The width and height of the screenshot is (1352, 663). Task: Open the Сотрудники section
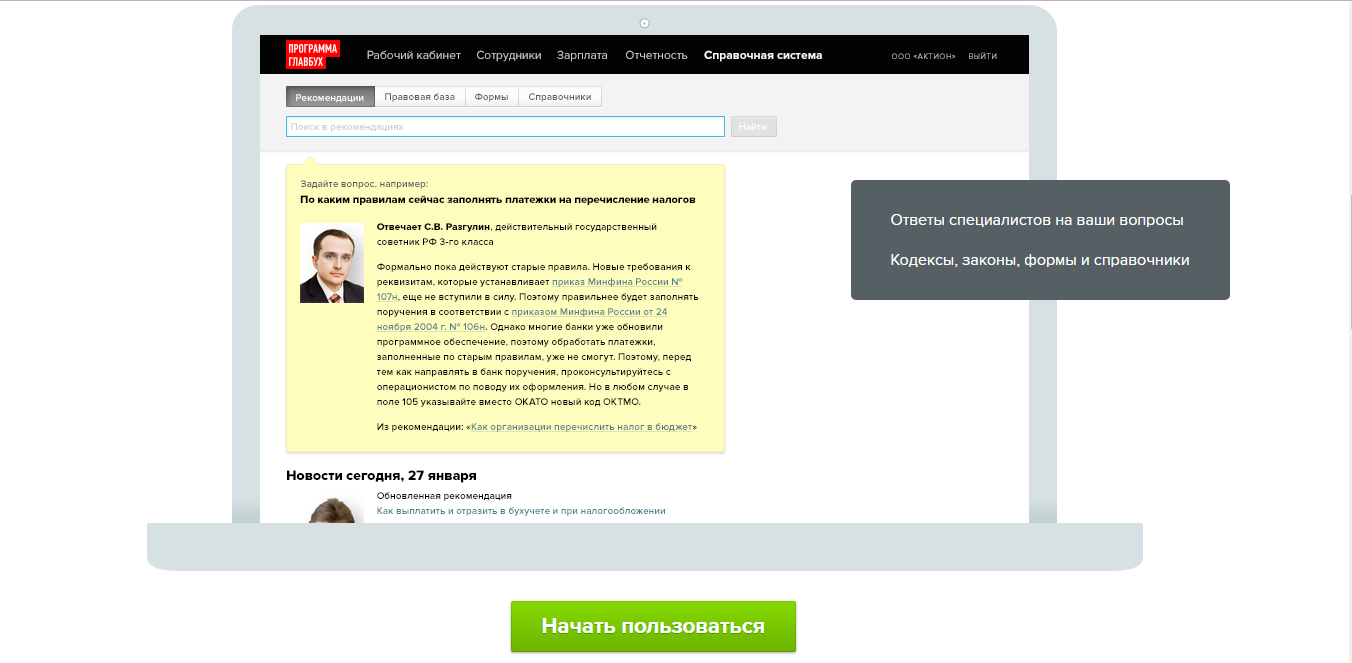[x=508, y=55]
